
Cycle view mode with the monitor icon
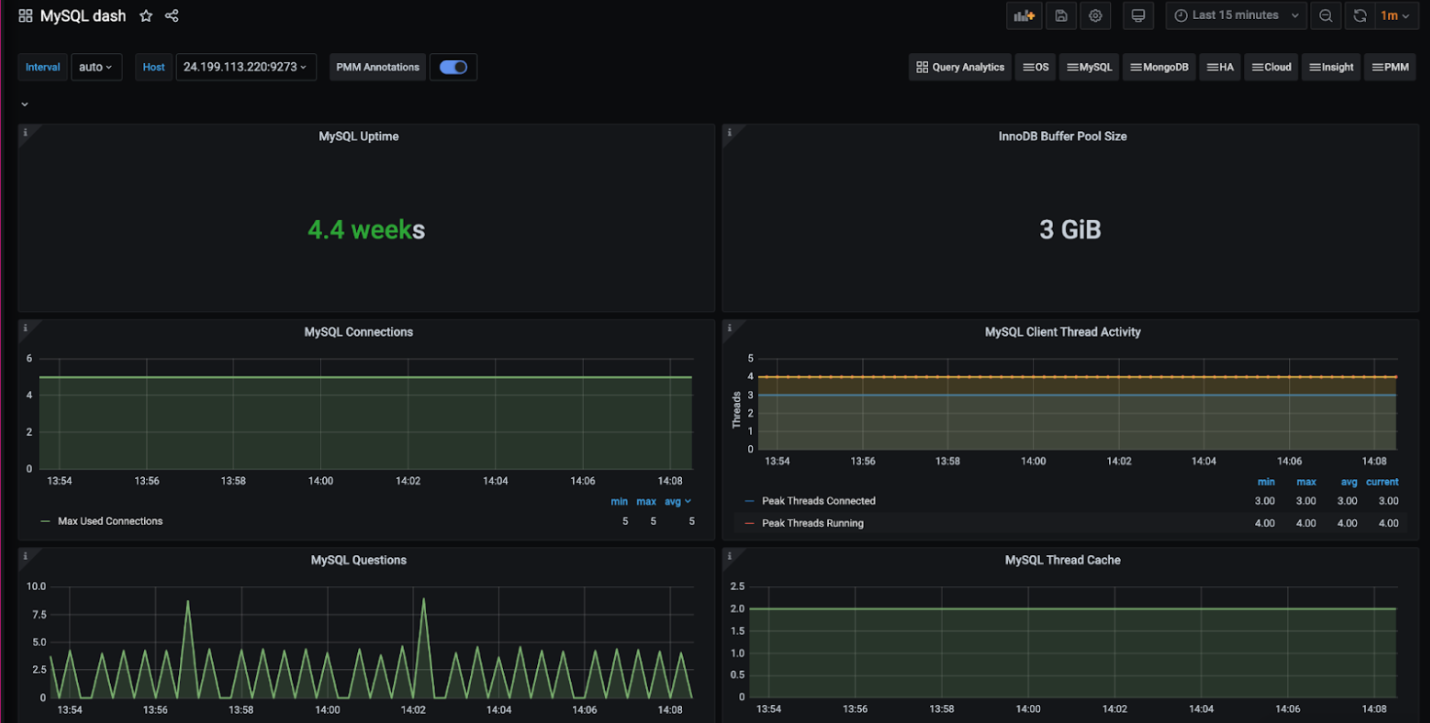[1137, 16]
